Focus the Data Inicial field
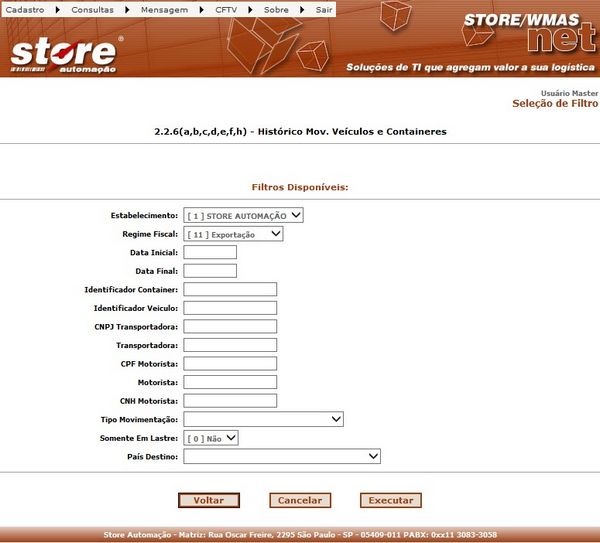 210,252
